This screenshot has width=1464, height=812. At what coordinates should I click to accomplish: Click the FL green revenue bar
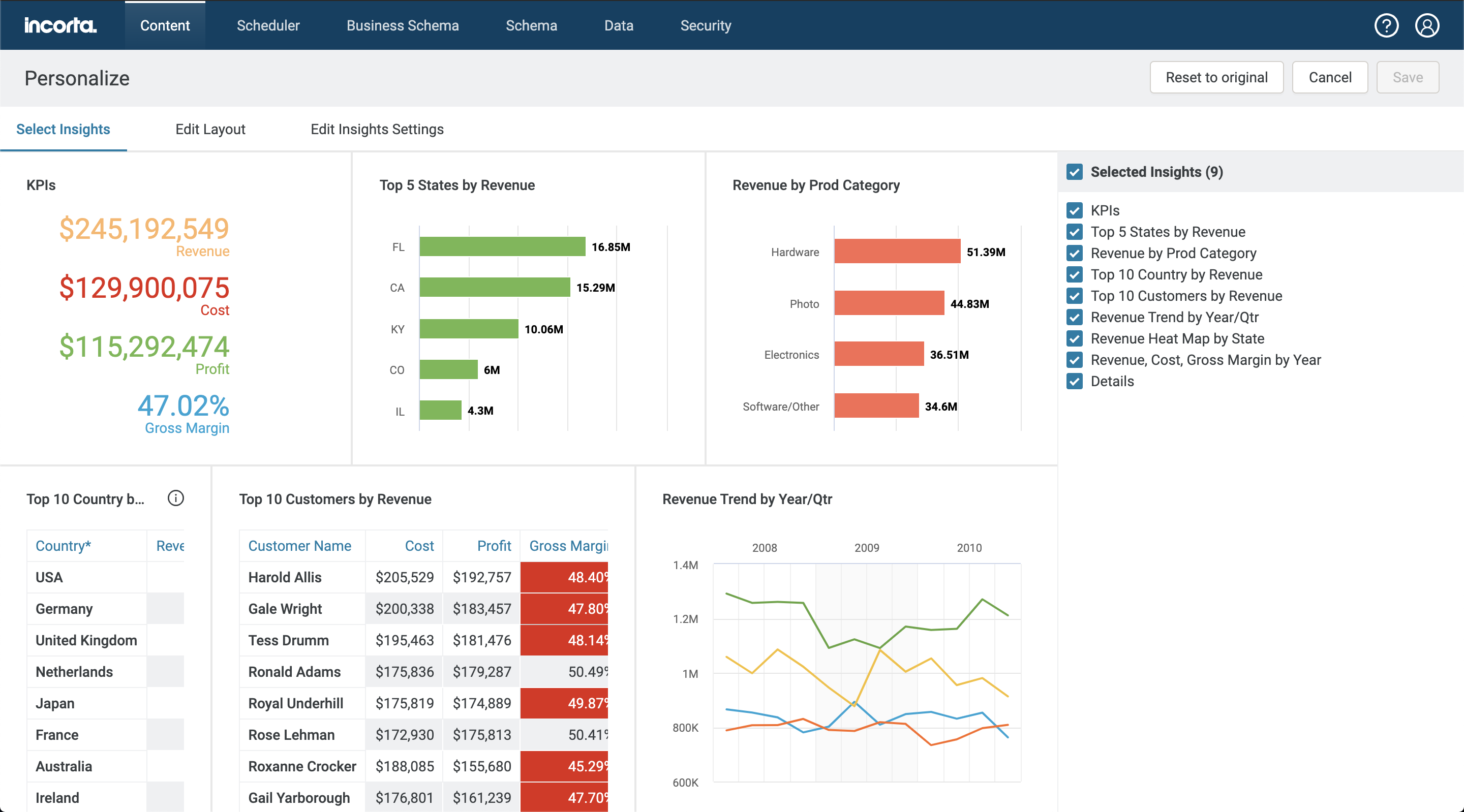pos(502,246)
